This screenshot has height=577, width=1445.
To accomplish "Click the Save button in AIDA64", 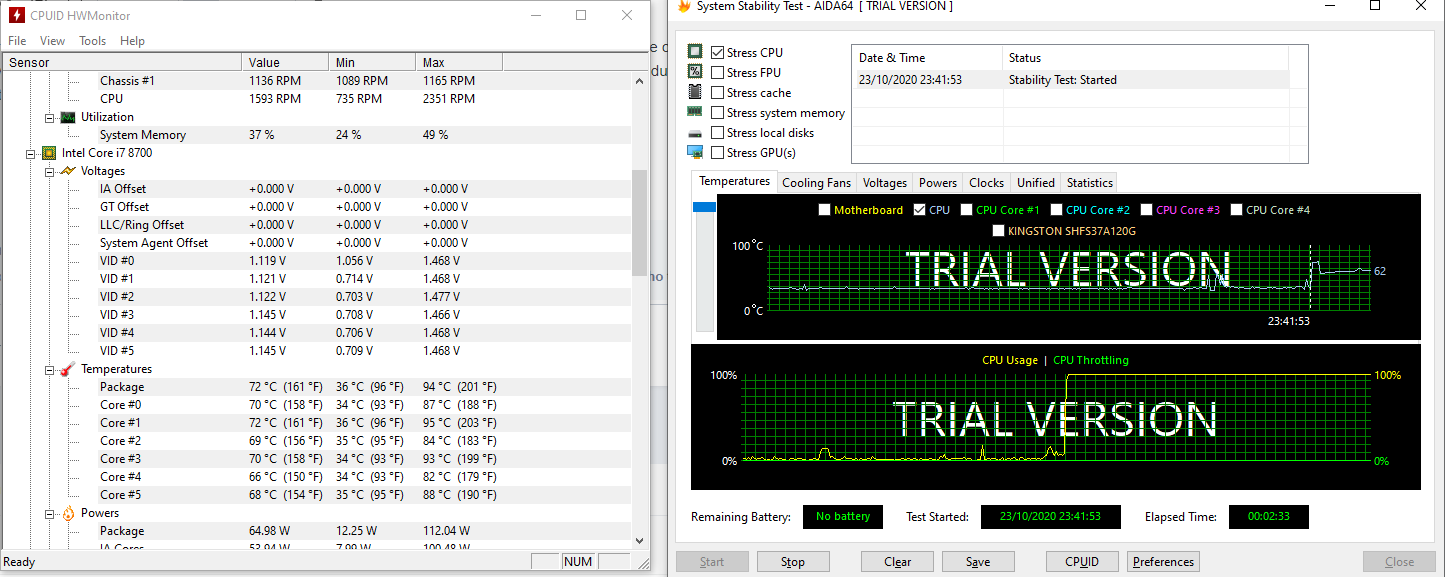I will click(x=978, y=562).
